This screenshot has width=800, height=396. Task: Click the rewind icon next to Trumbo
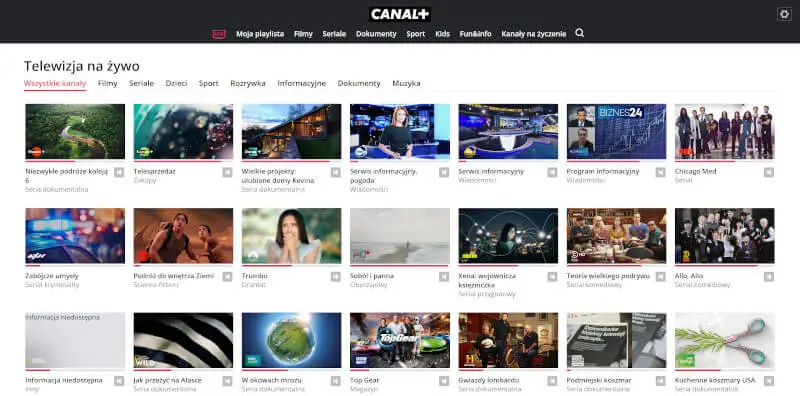336,277
